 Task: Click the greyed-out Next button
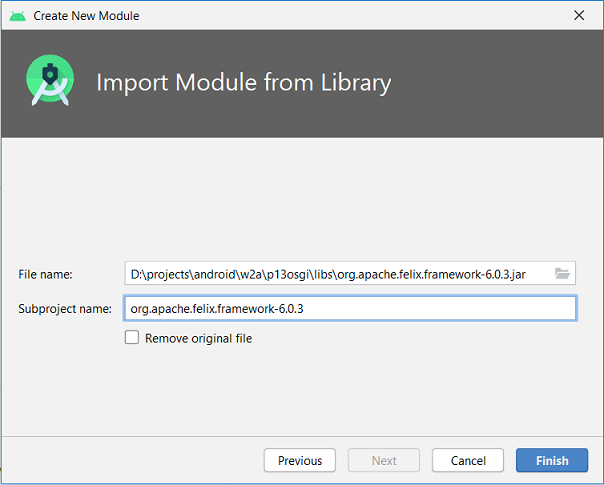click(384, 460)
